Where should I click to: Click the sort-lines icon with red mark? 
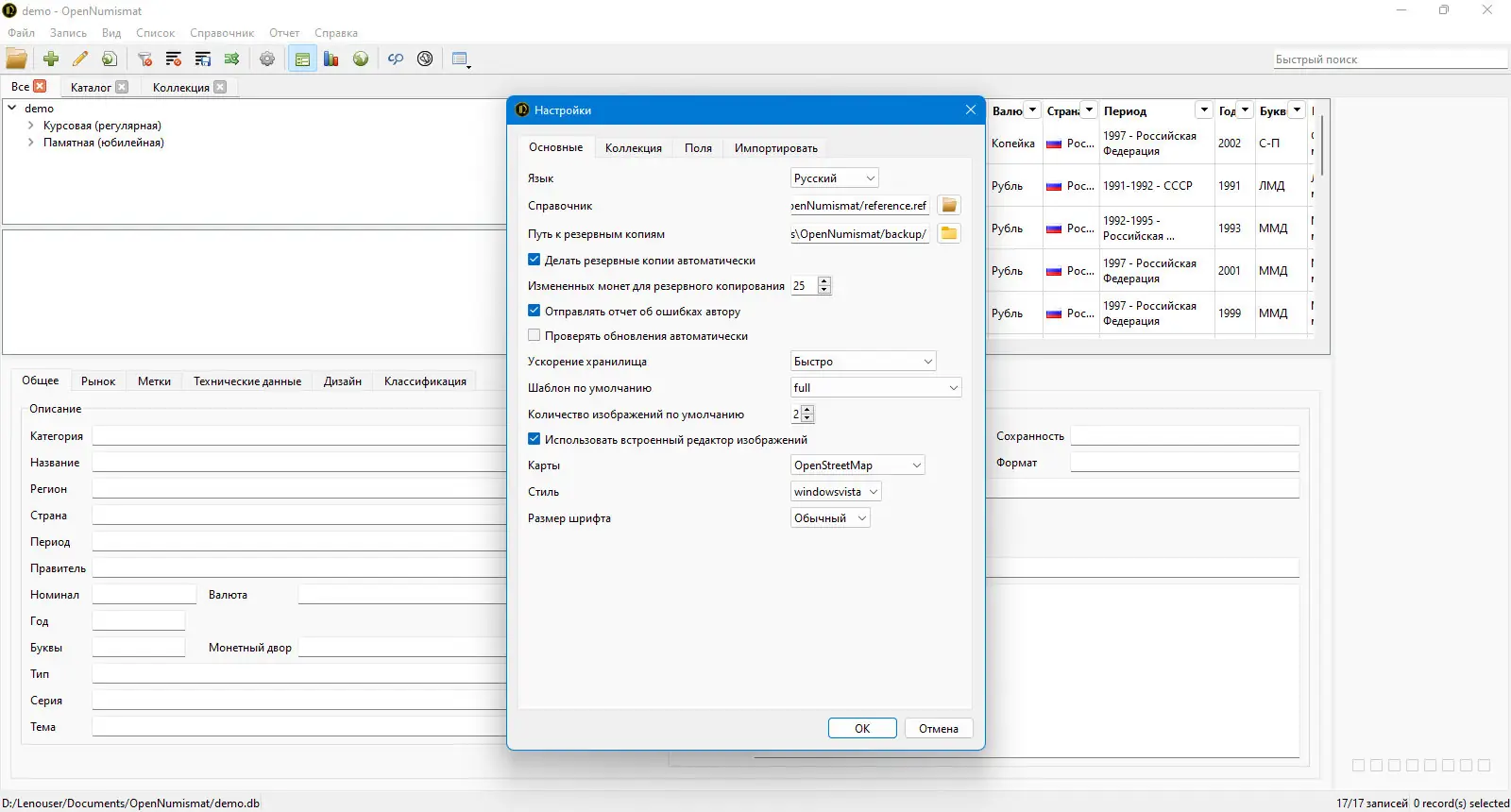[174, 59]
